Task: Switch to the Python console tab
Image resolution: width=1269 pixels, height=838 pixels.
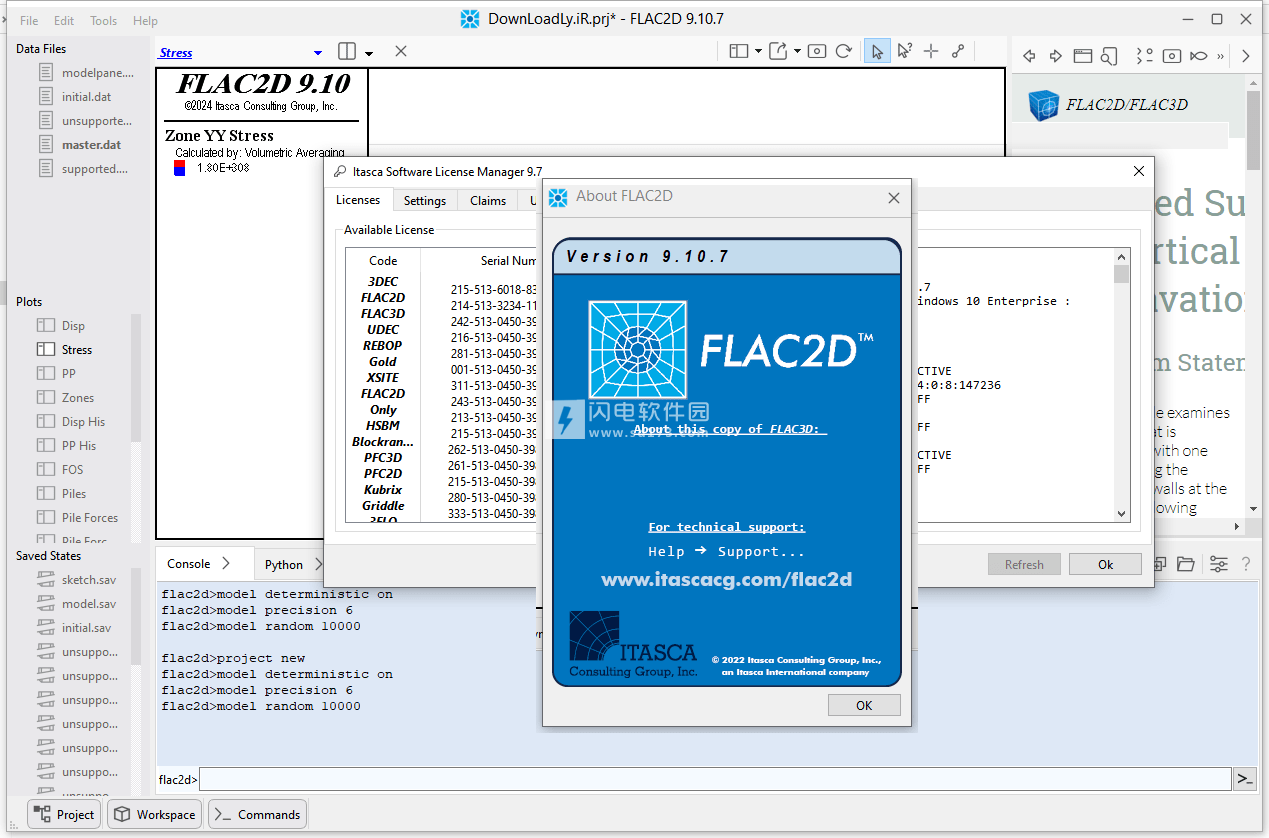Action: [x=284, y=564]
